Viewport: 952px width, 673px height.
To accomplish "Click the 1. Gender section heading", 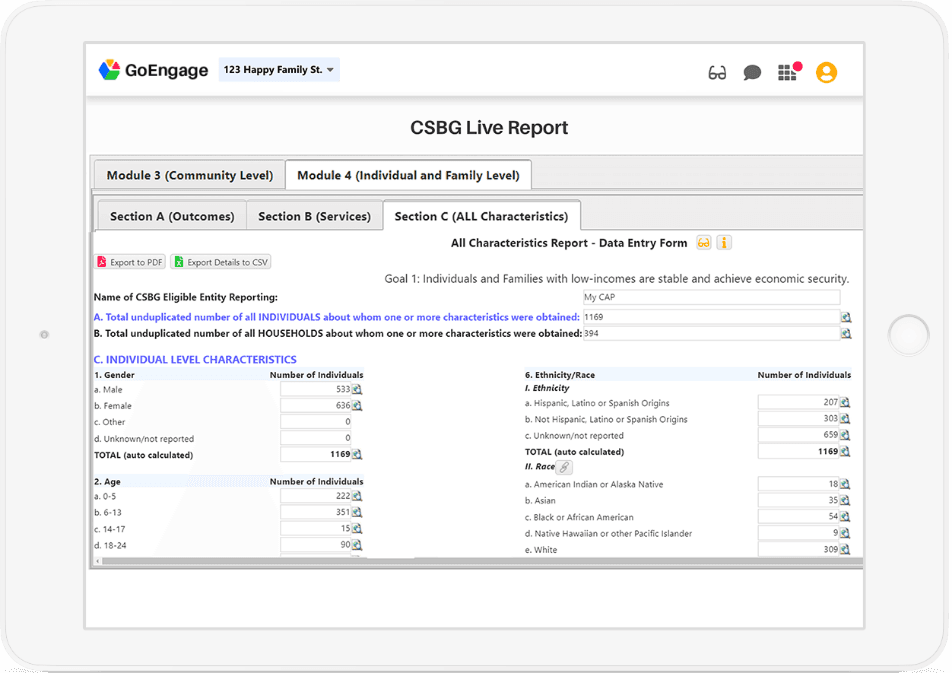I will 114,375.
